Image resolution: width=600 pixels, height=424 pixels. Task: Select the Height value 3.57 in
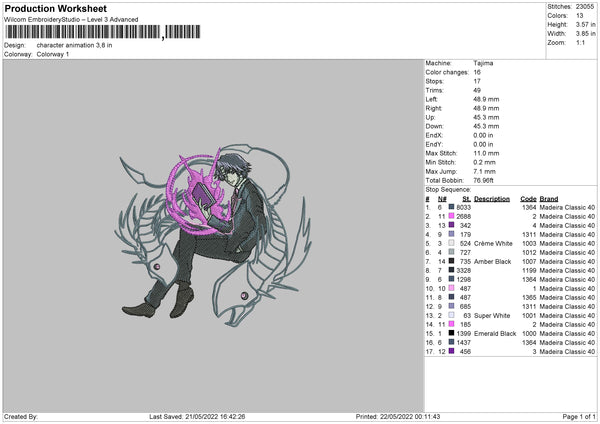tap(585, 24)
